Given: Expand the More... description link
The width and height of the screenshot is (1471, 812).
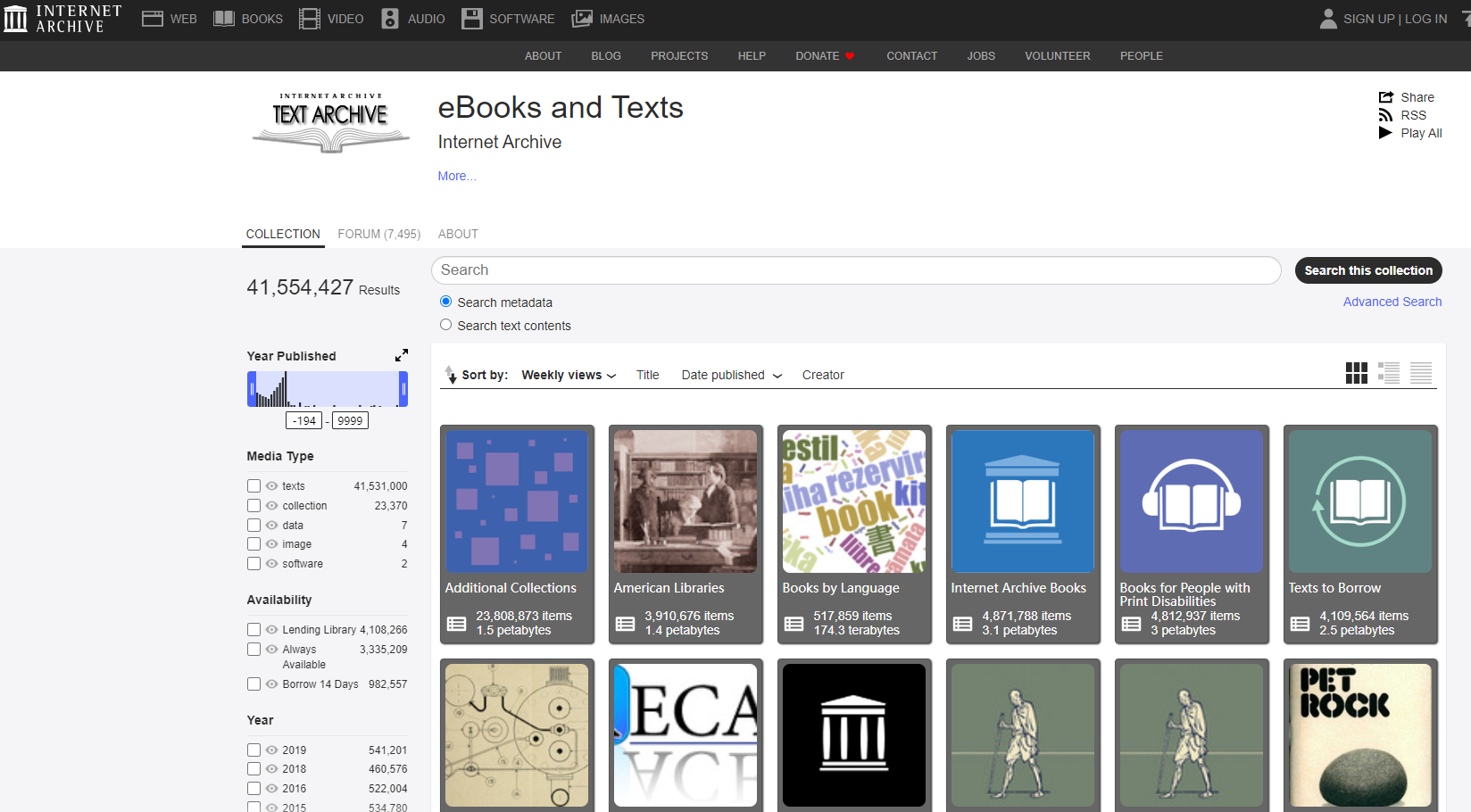Looking at the screenshot, I should click(457, 176).
